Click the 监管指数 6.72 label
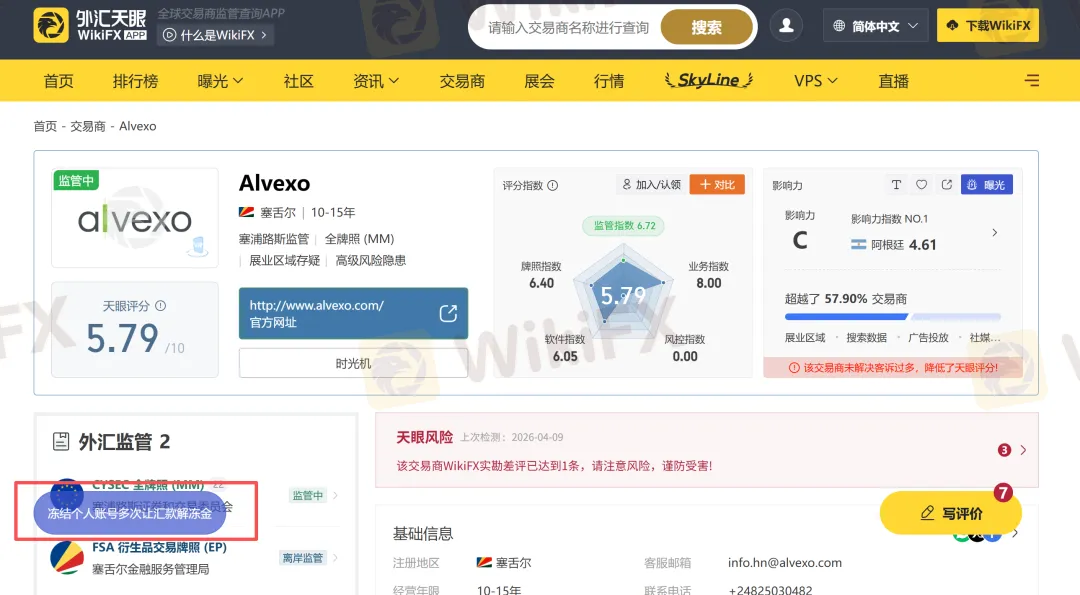This screenshot has height=595, width=1080. tap(624, 225)
